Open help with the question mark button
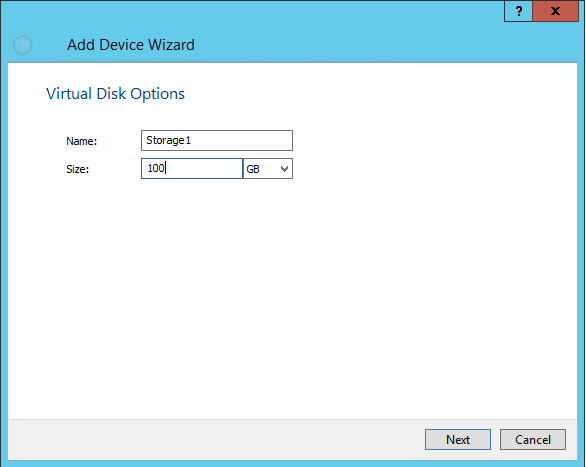 (518, 11)
